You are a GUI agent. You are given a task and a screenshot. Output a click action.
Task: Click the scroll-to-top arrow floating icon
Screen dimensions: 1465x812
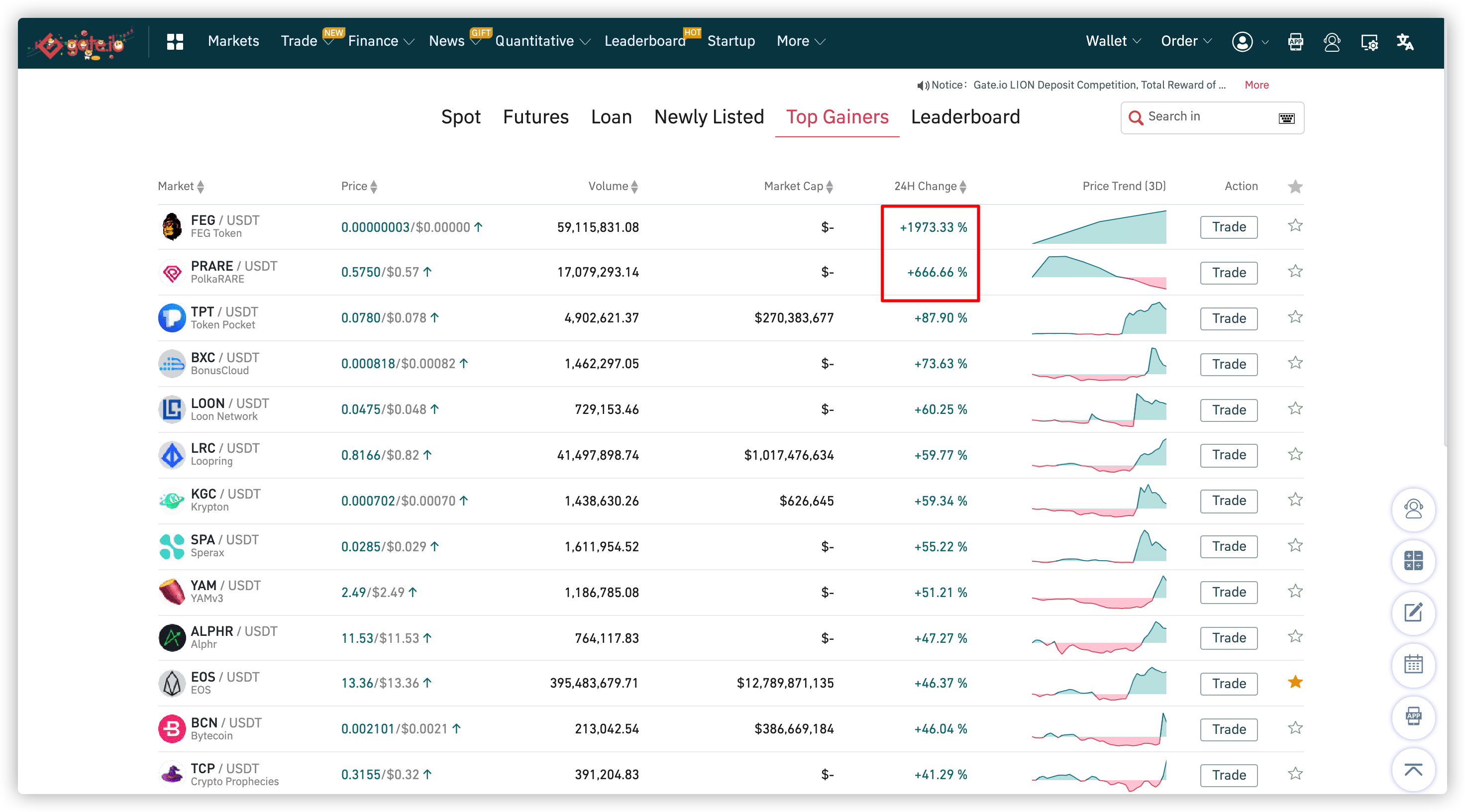[x=1413, y=770]
